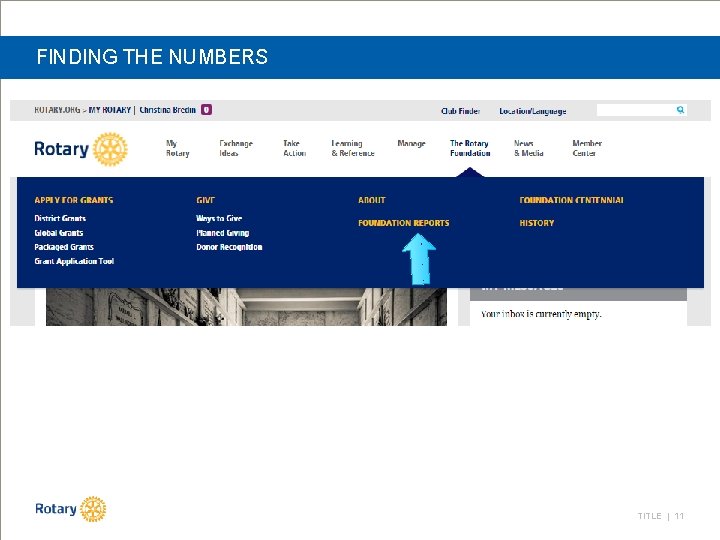The height and width of the screenshot is (540, 720).
Task: Click the About heading link
Action: click(x=372, y=200)
